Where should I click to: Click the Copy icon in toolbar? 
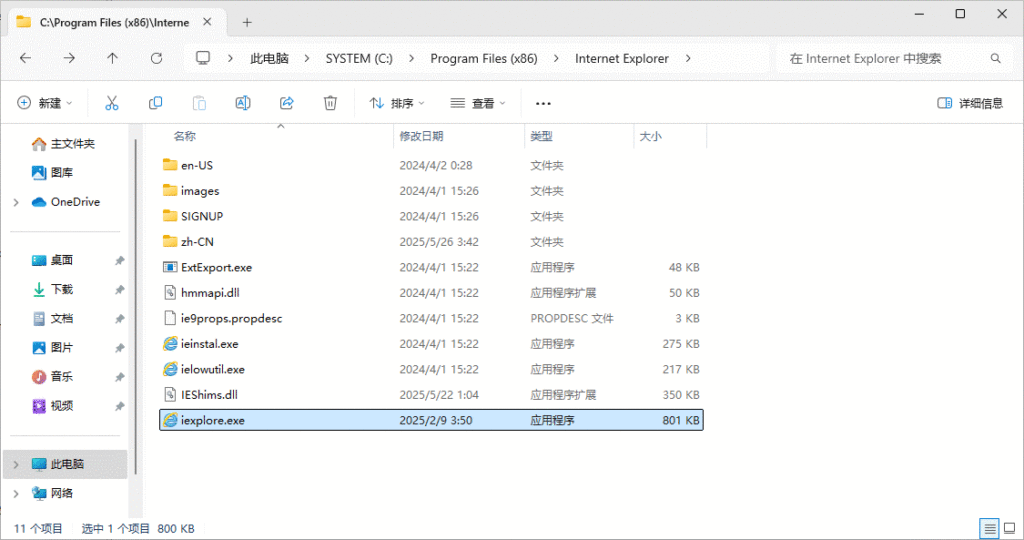(155, 103)
